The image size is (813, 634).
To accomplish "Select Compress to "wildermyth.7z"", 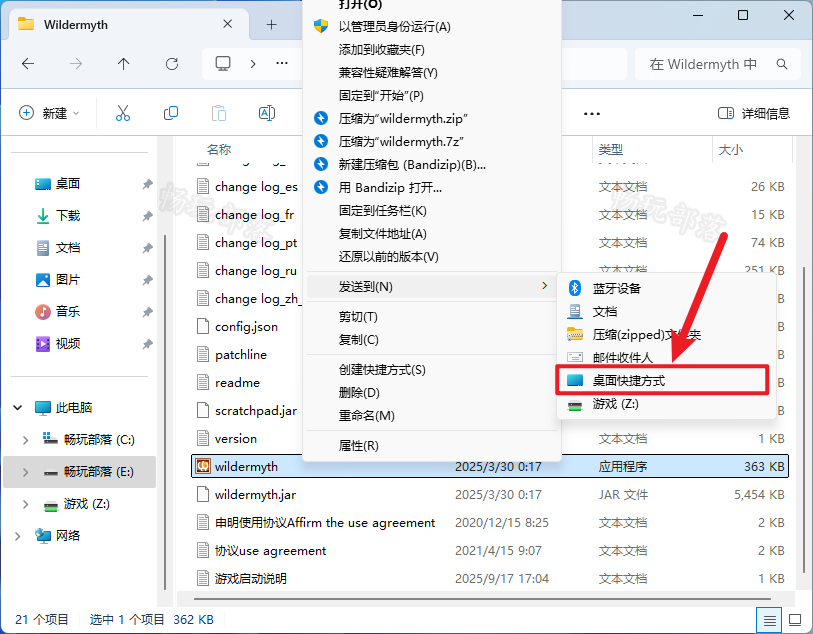I will tap(401, 142).
